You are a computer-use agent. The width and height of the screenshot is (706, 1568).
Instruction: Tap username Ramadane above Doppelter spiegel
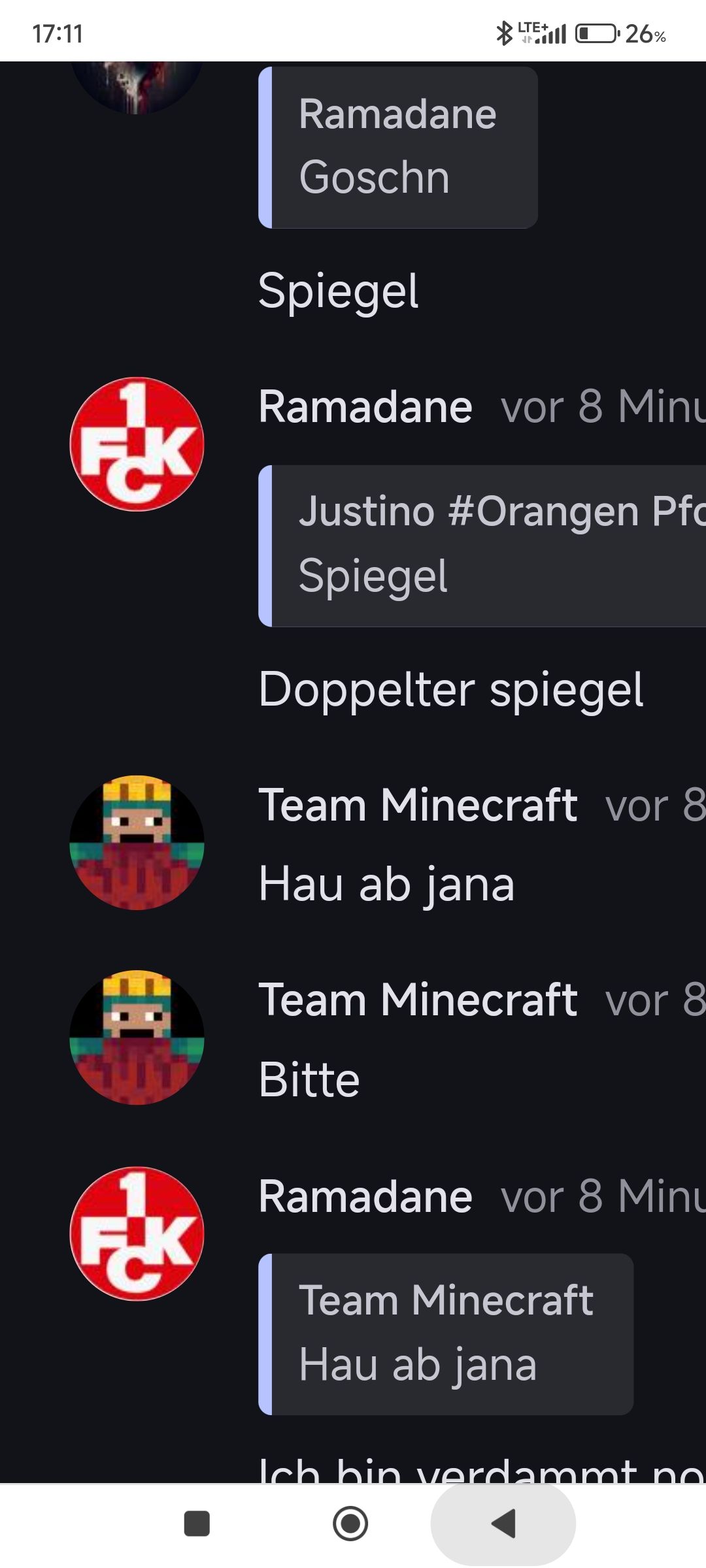click(x=365, y=406)
